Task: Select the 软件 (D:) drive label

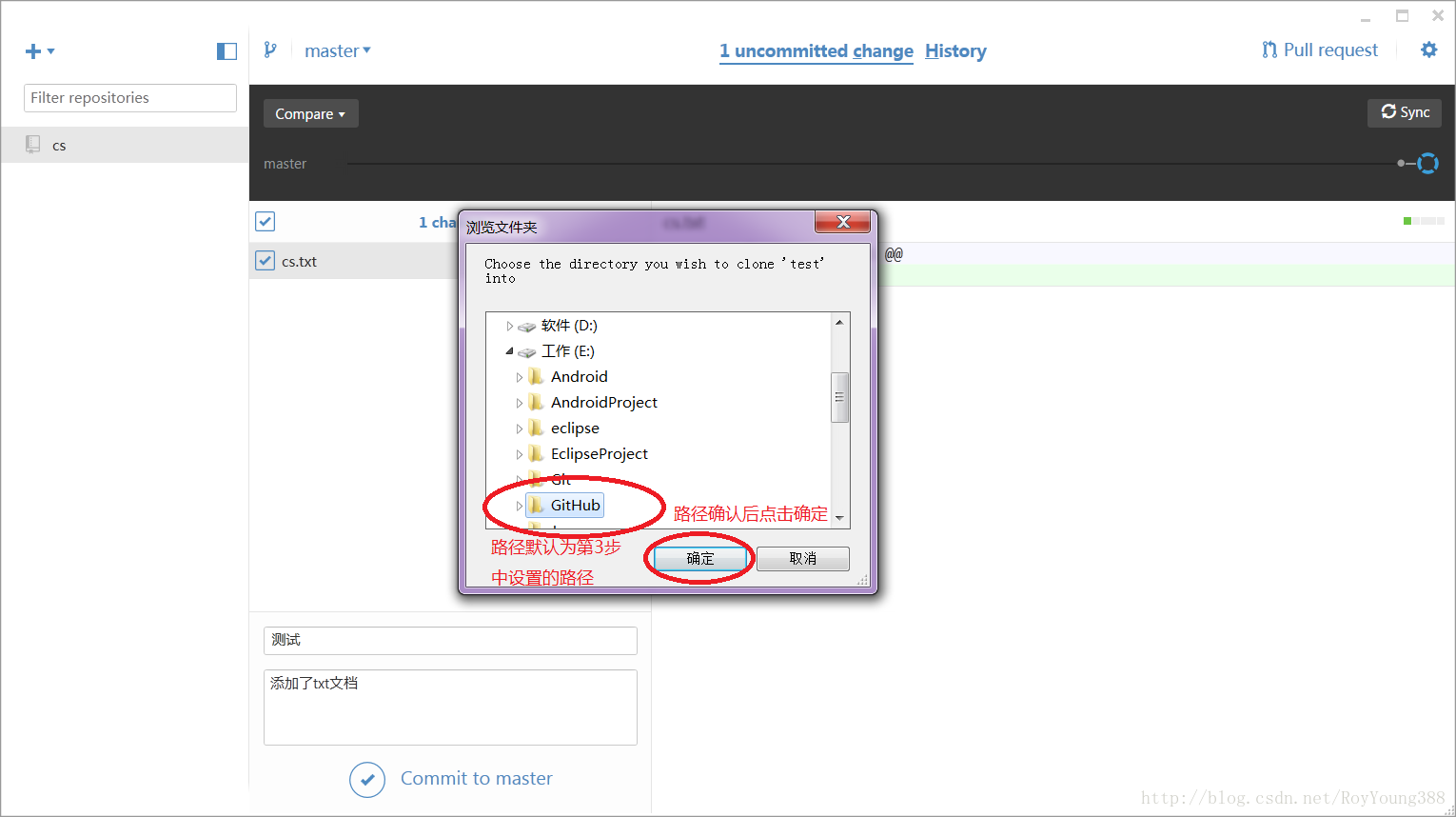Action: pos(569,326)
